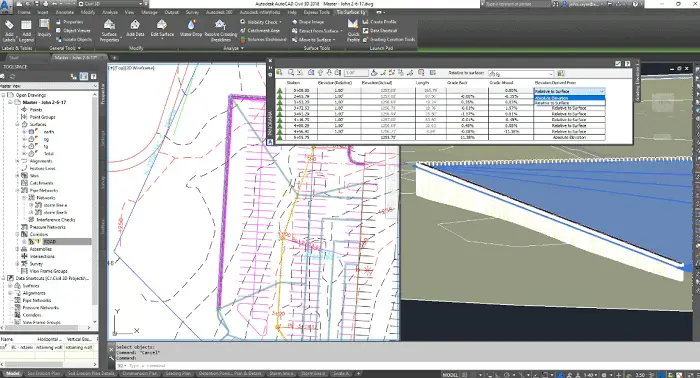
Task: Open the Survey ribbon tab
Action: pos(192,12)
